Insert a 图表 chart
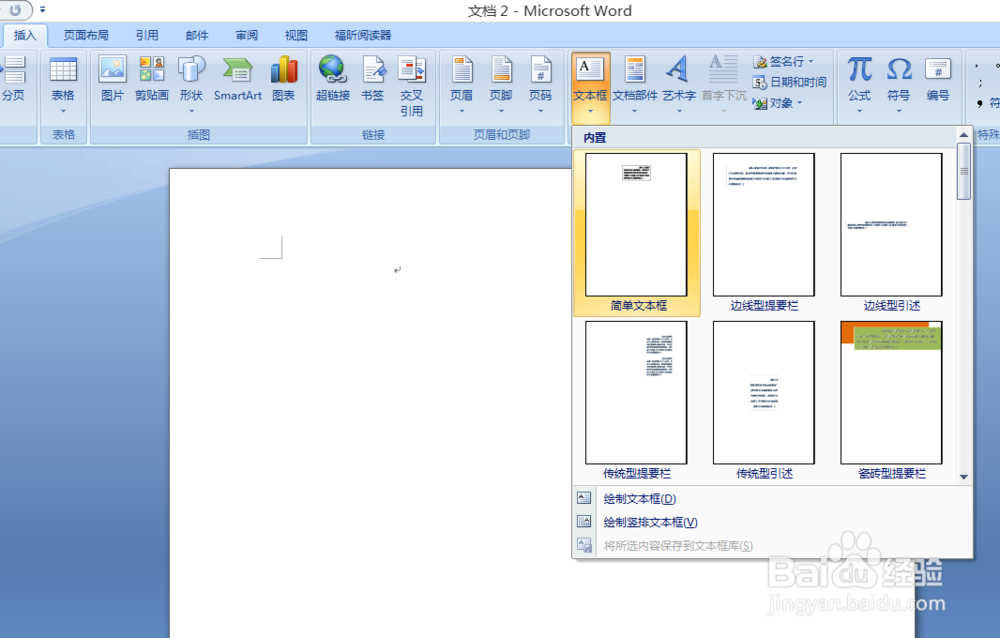 [x=283, y=78]
